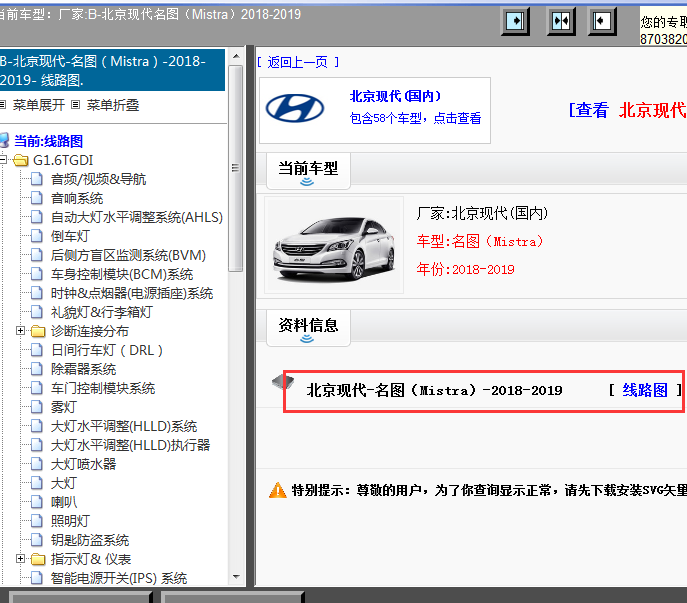Collapse the G1.6TGDI tree node
The image size is (687, 603).
[x=4, y=160]
